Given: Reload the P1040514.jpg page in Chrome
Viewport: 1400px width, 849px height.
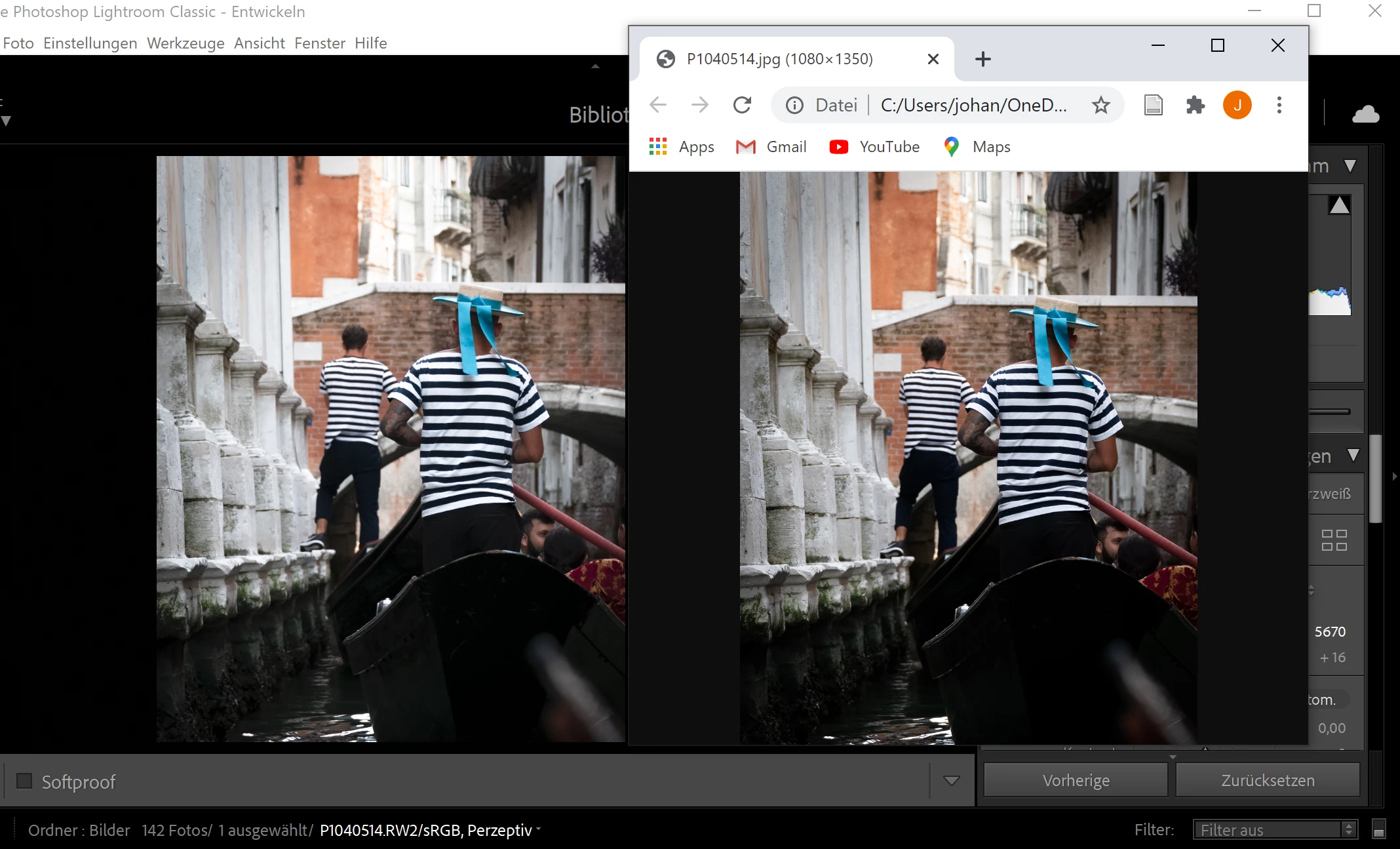Looking at the screenshot, I should [742, 105].
